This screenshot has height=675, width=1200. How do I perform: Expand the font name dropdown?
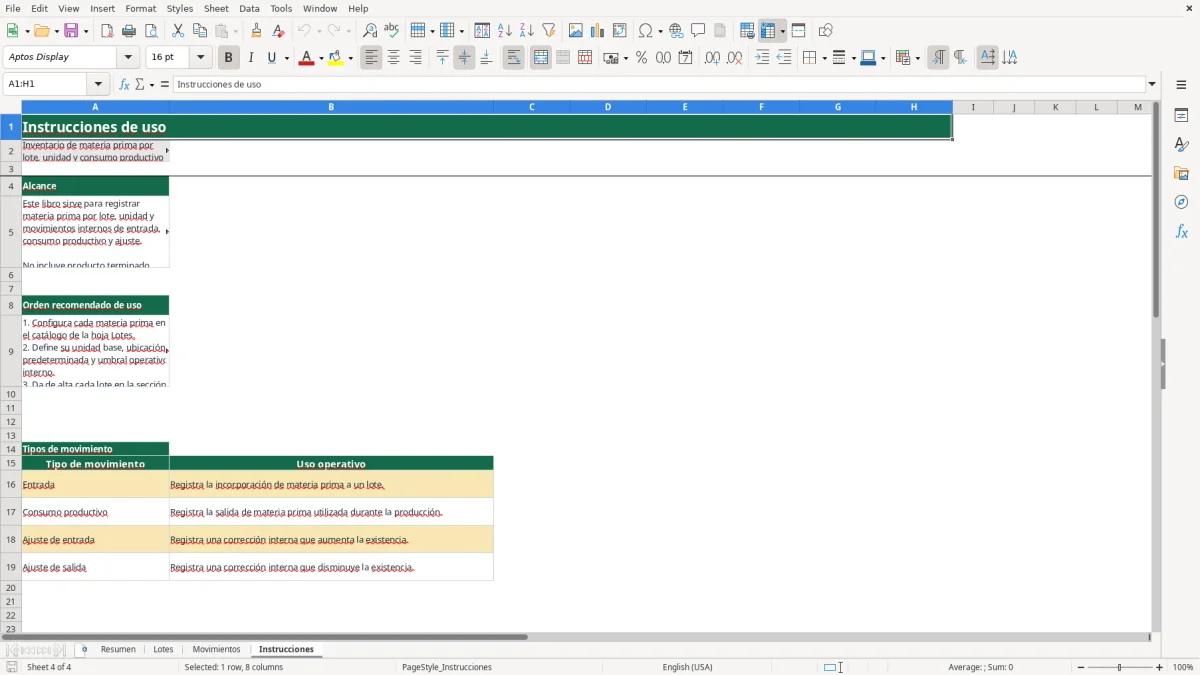coord(128,58)
